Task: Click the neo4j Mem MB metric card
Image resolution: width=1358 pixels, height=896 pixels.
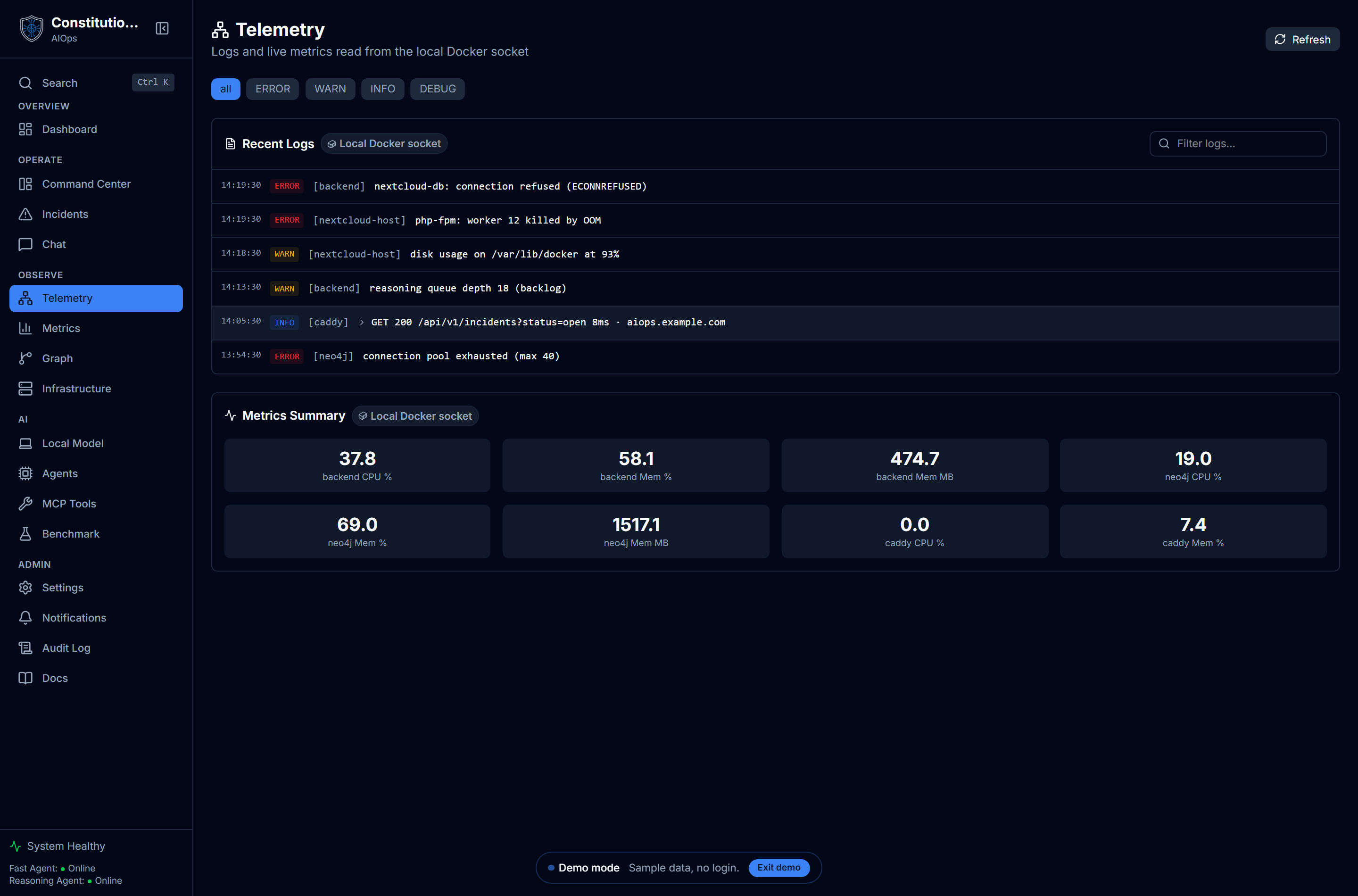Action: 636,531
